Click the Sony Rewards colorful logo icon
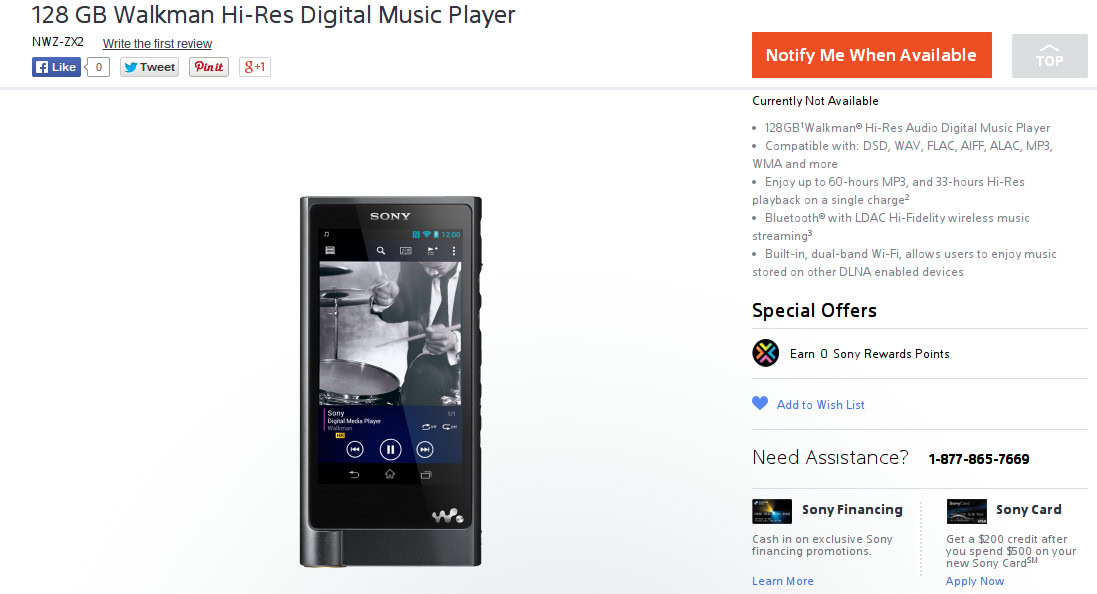This screenshot has width=1097, height=594. tap(765, 353)
